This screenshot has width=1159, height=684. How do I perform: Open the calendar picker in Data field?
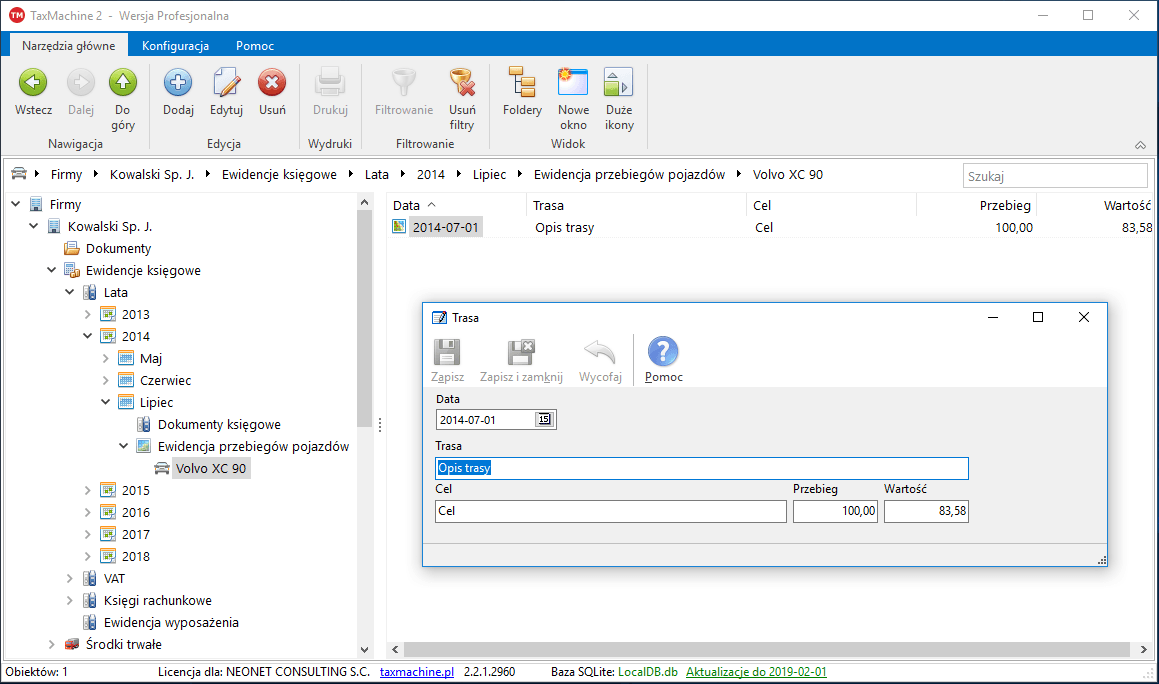click(545, 420)
